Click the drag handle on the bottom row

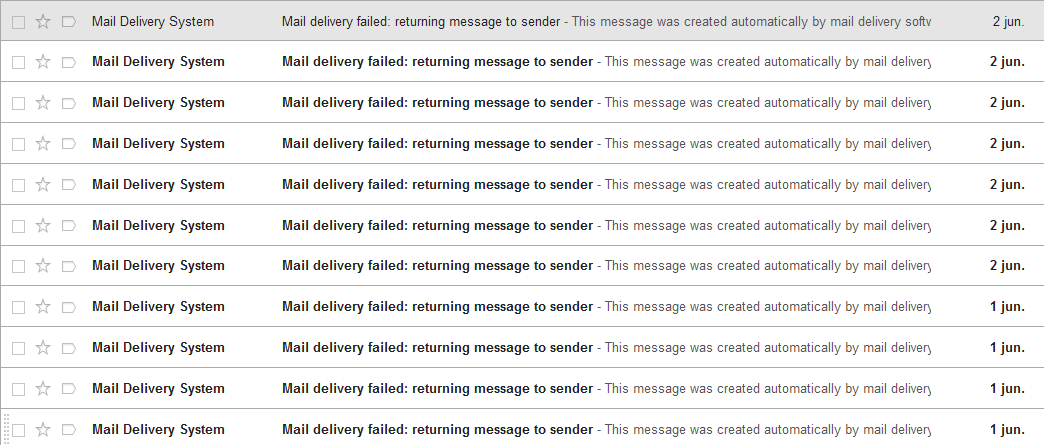4,430
